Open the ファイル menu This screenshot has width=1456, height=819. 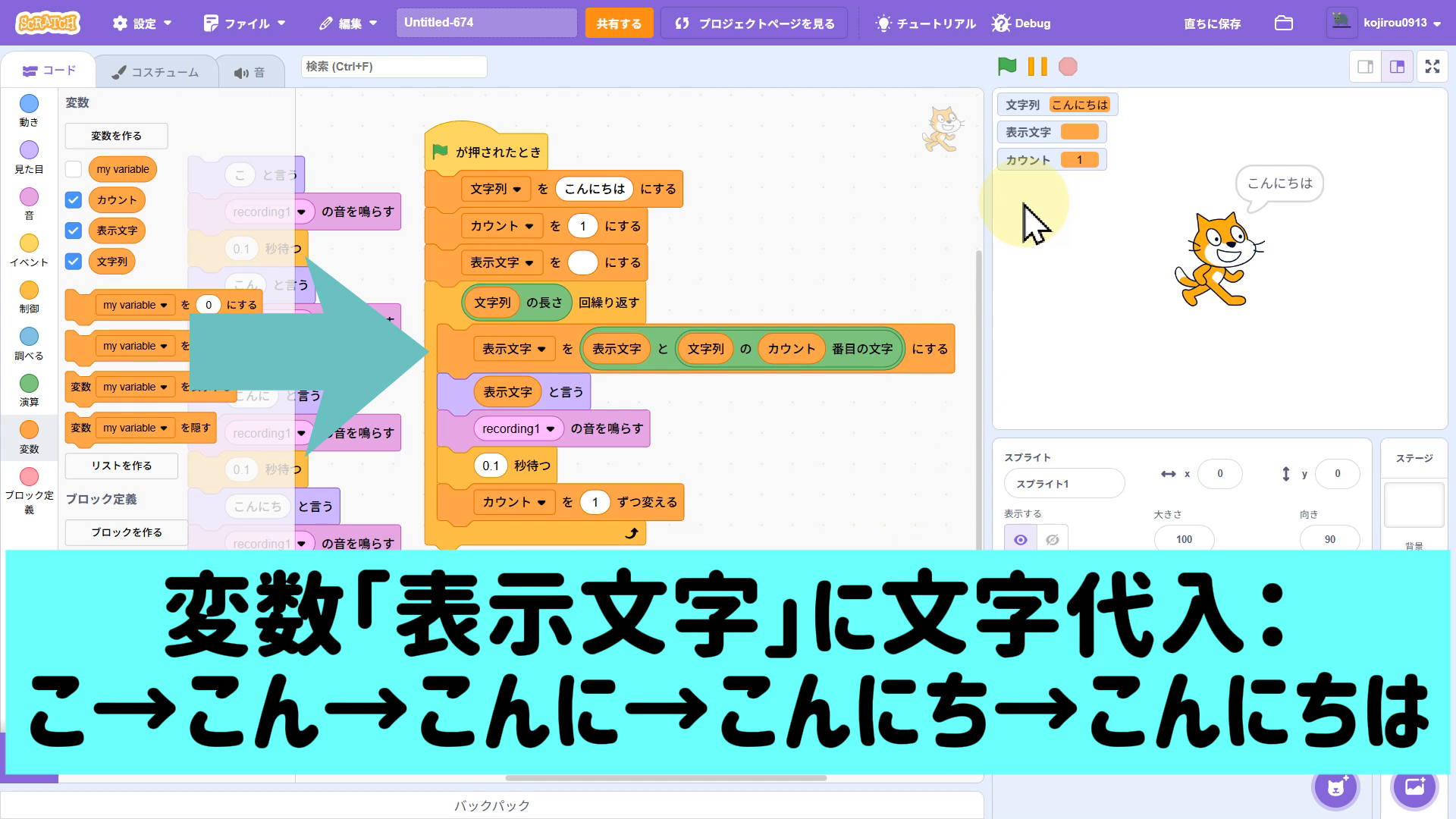tap(245, 23)
